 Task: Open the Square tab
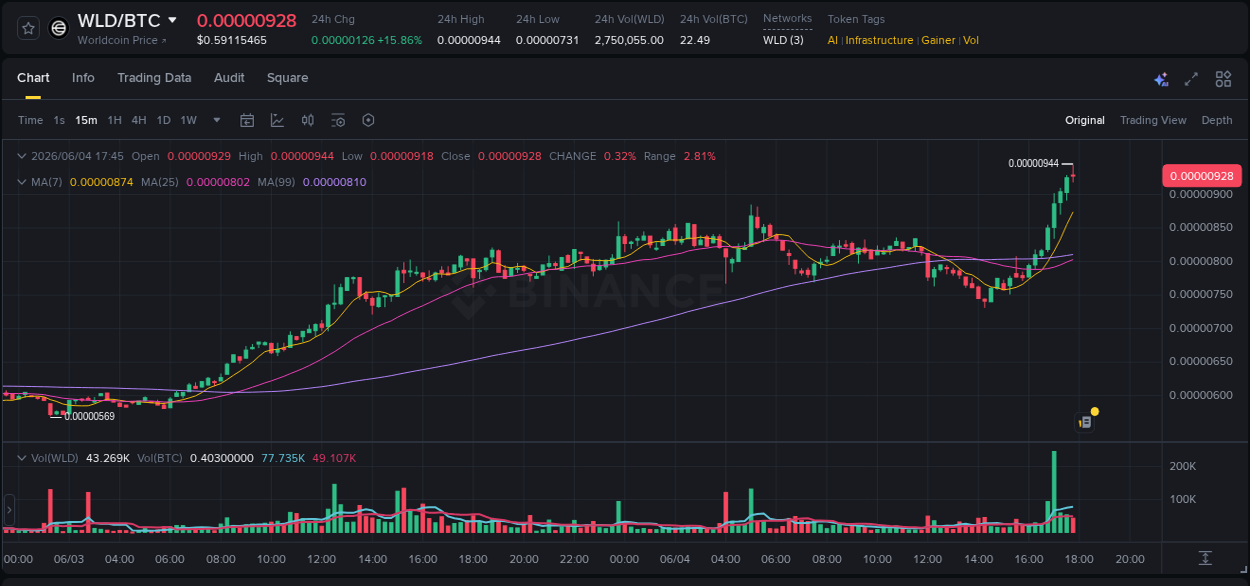click(287, 78)
